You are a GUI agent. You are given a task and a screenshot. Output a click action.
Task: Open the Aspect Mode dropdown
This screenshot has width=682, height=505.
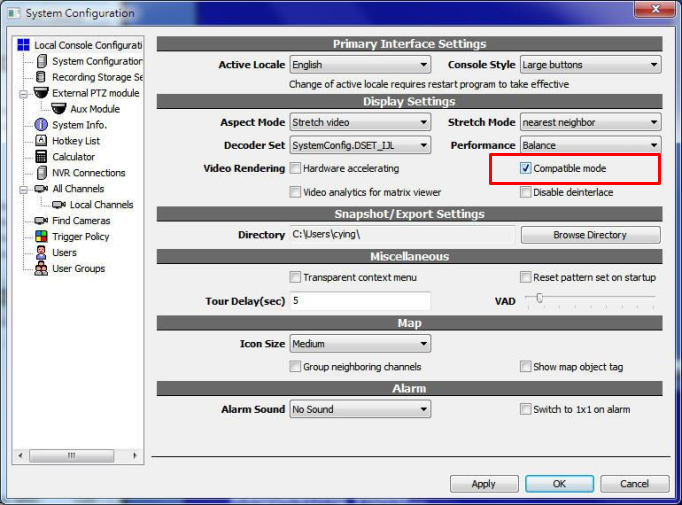(x=360, y=122)
